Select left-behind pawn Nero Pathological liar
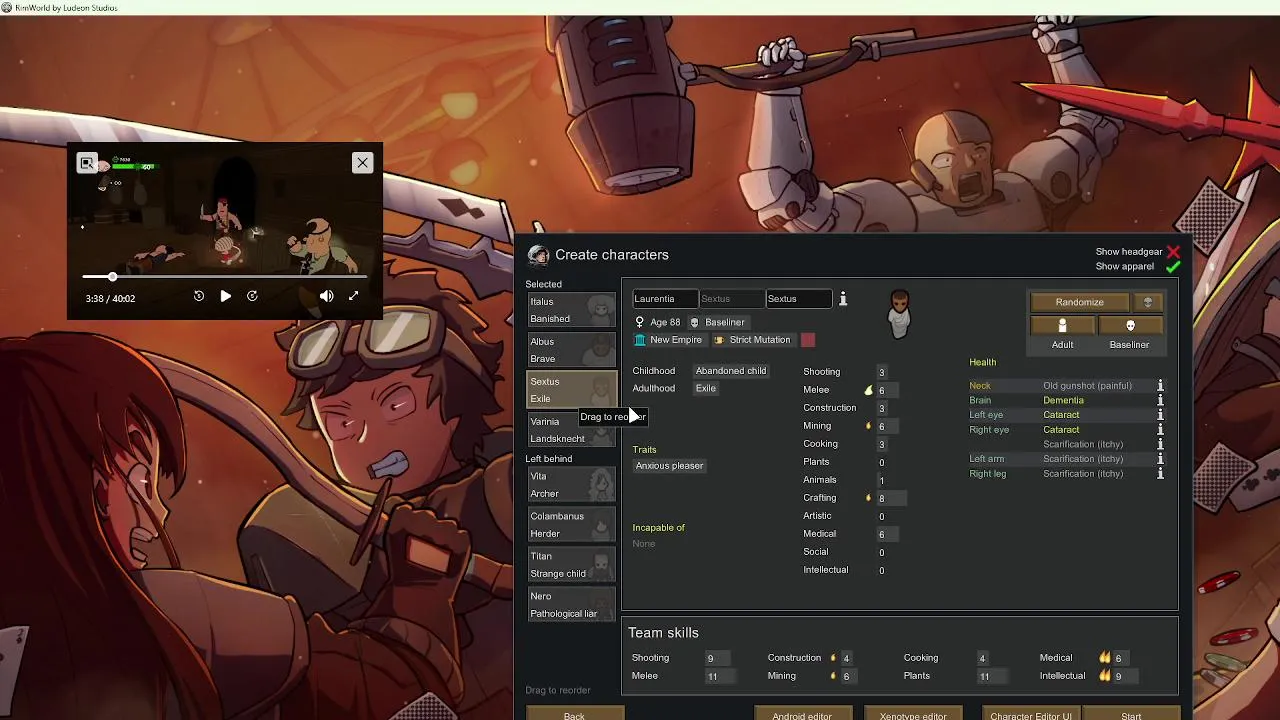Viewport: 1280px width, 720px height. coord(571,605)
